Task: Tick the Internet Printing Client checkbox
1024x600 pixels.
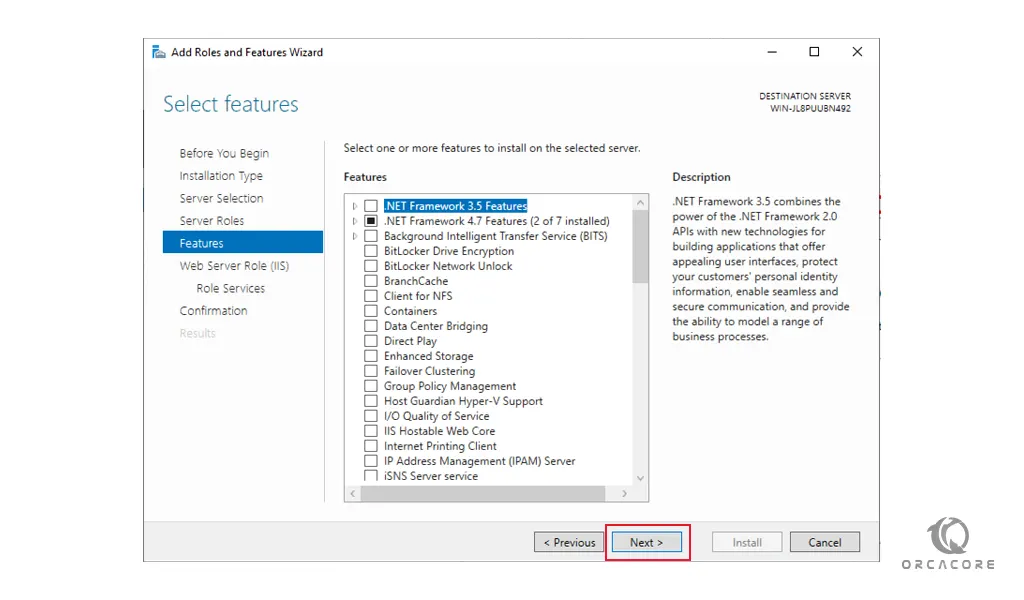Action: pos(370,446)
